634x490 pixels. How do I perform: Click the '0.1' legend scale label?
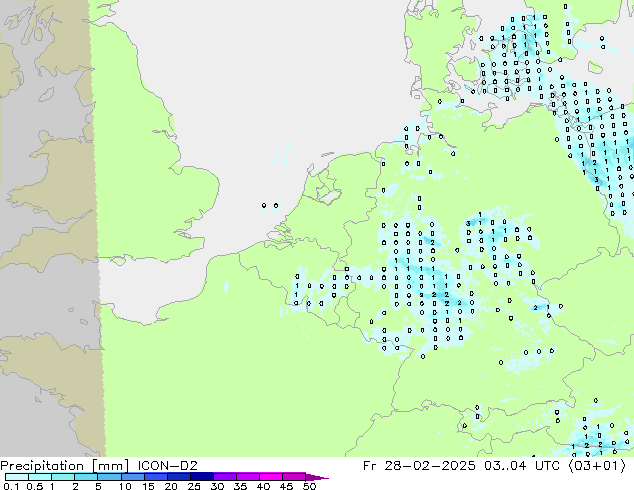click(11, 486)
